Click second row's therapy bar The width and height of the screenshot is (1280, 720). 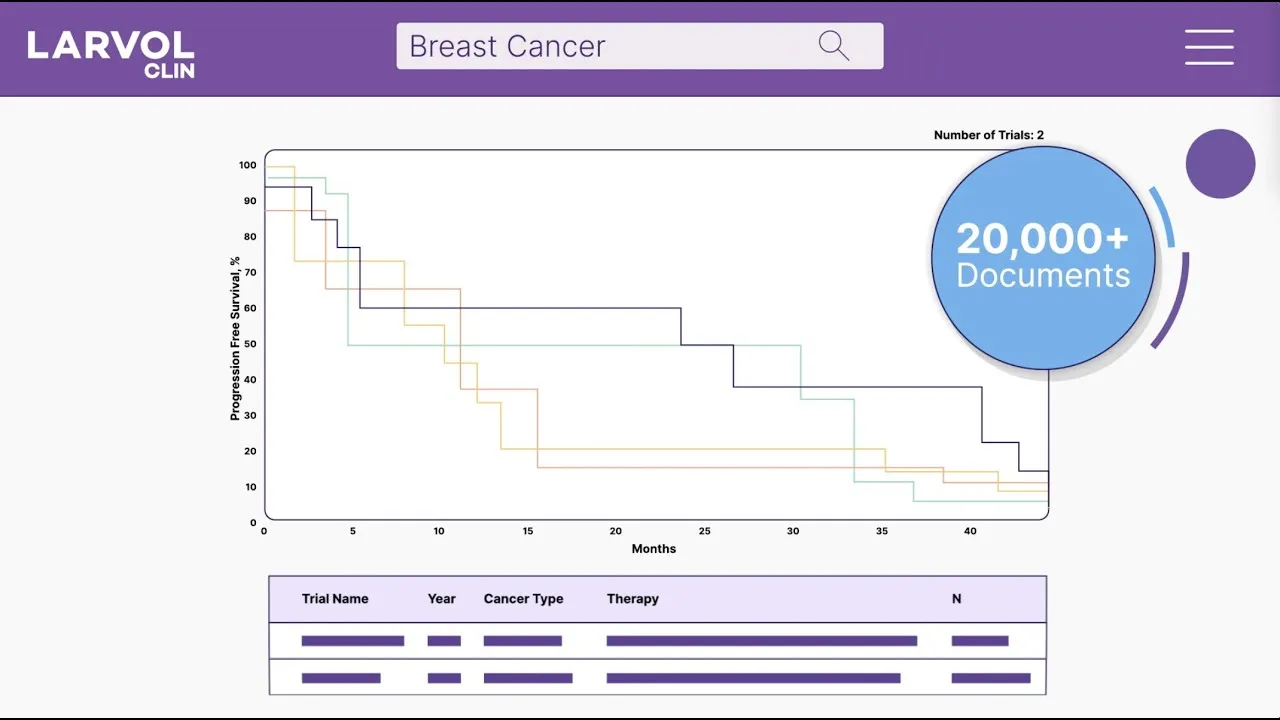tap(753, 678)
